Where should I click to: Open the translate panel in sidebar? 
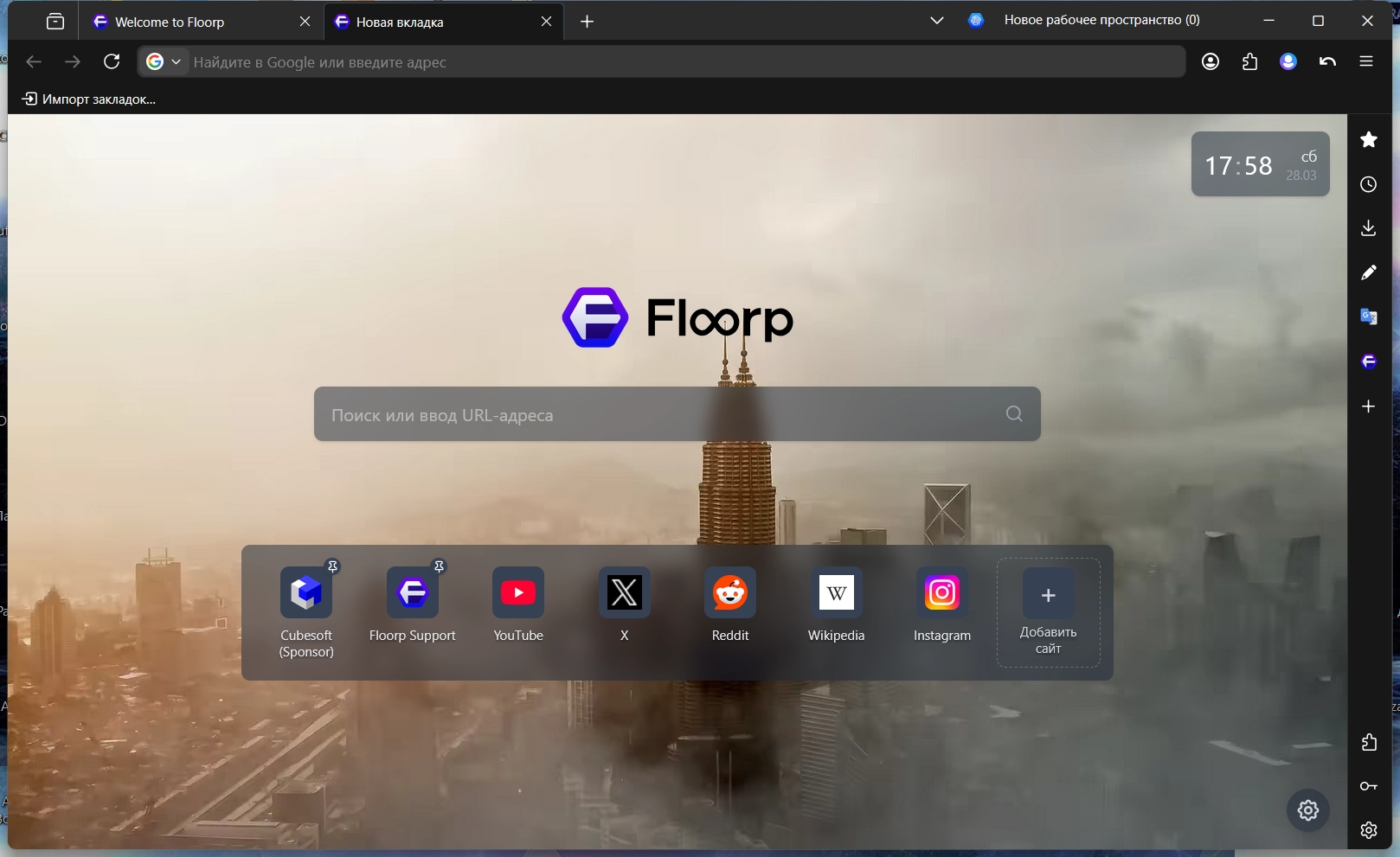[1368, 317]
